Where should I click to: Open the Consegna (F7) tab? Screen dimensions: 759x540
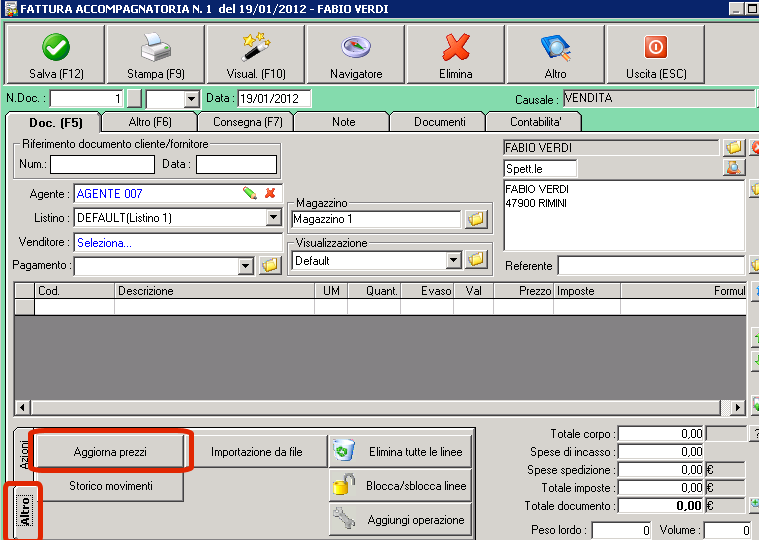click(247, 122)
